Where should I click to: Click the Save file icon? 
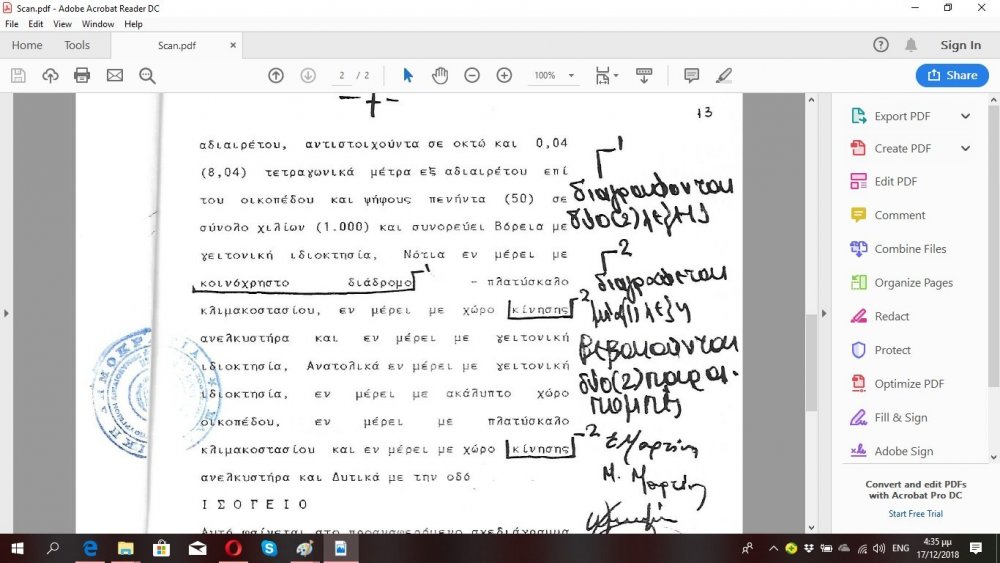click(18, 75)
